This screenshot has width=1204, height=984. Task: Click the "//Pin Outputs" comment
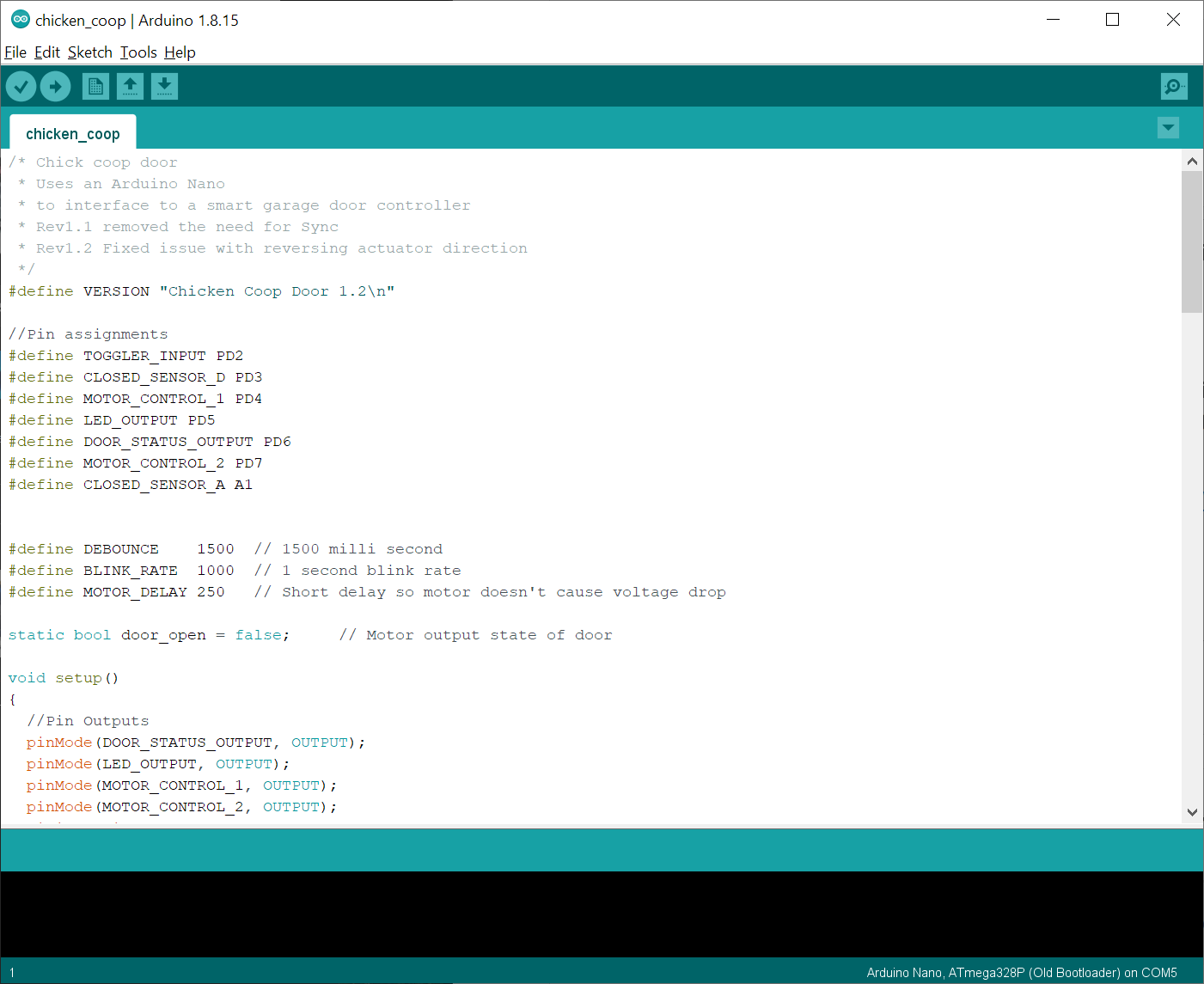pos(88,721)
